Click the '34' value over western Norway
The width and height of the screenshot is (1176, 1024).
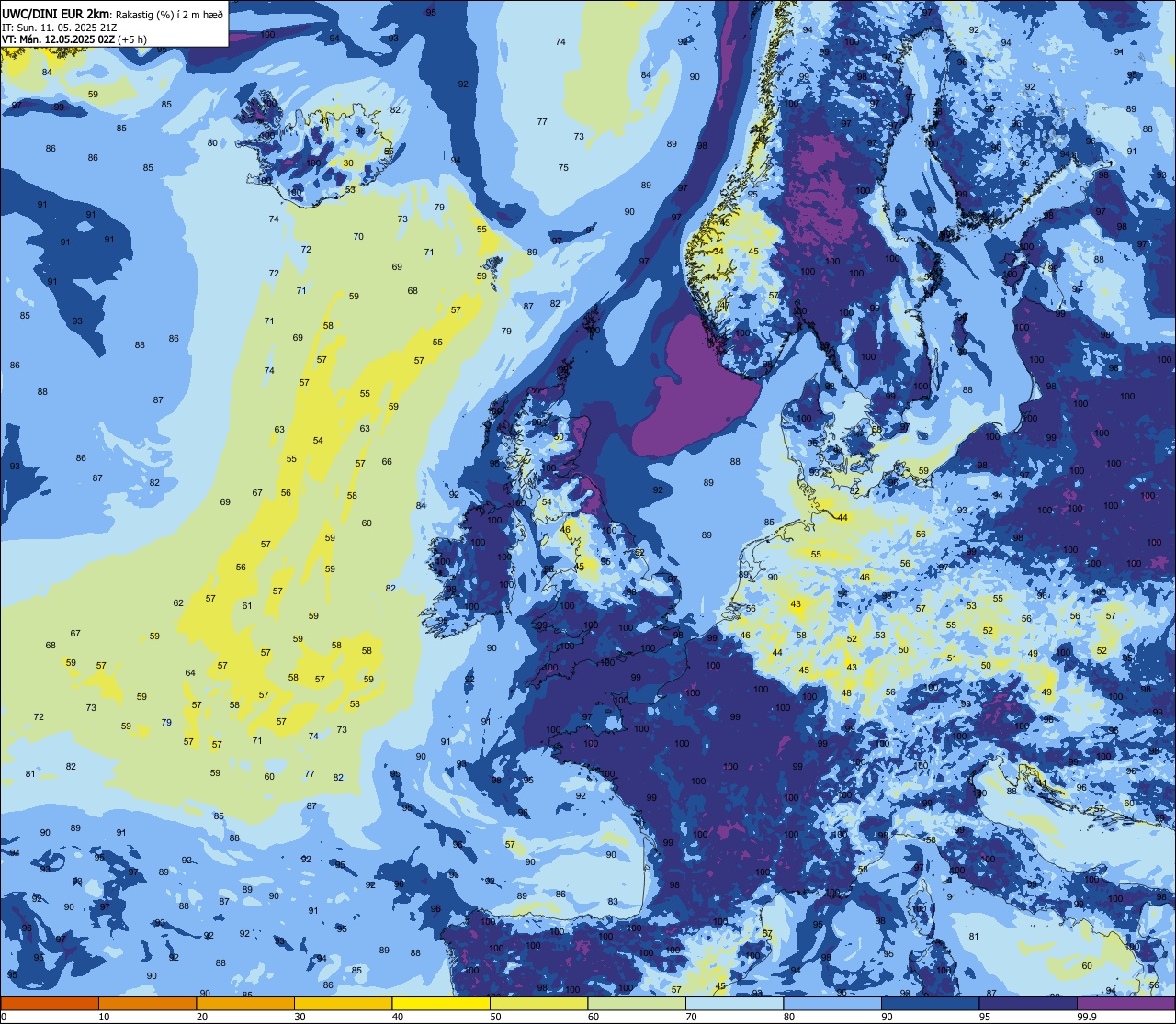pos(718,251)
